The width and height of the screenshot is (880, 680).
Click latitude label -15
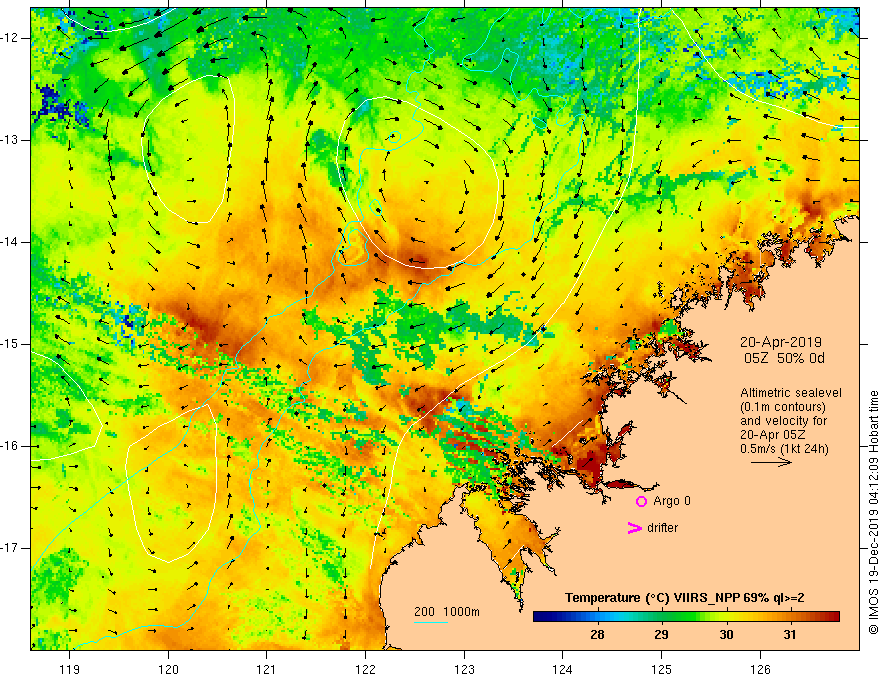tap(10, 344)
